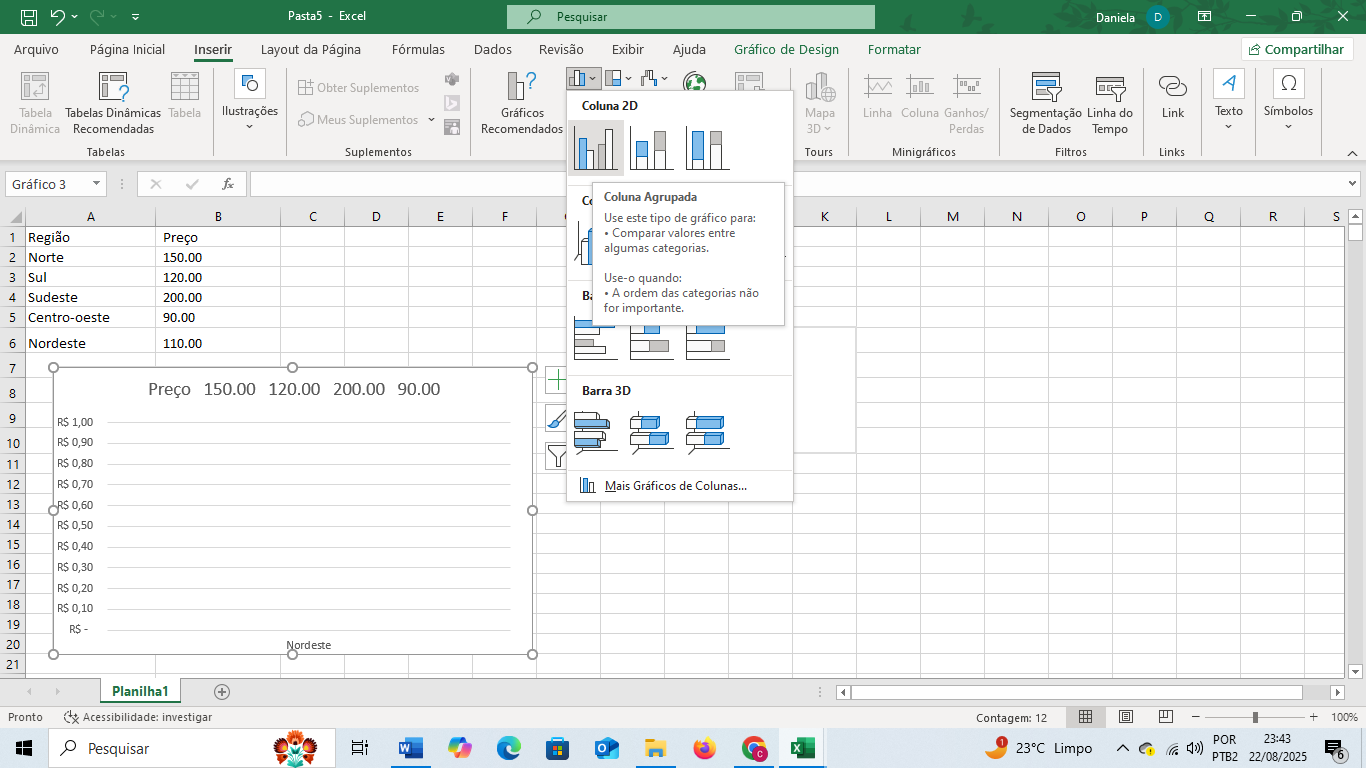1366x768 pixels.
Task: Click the zoom slider handle
Action: (1255, 717)
